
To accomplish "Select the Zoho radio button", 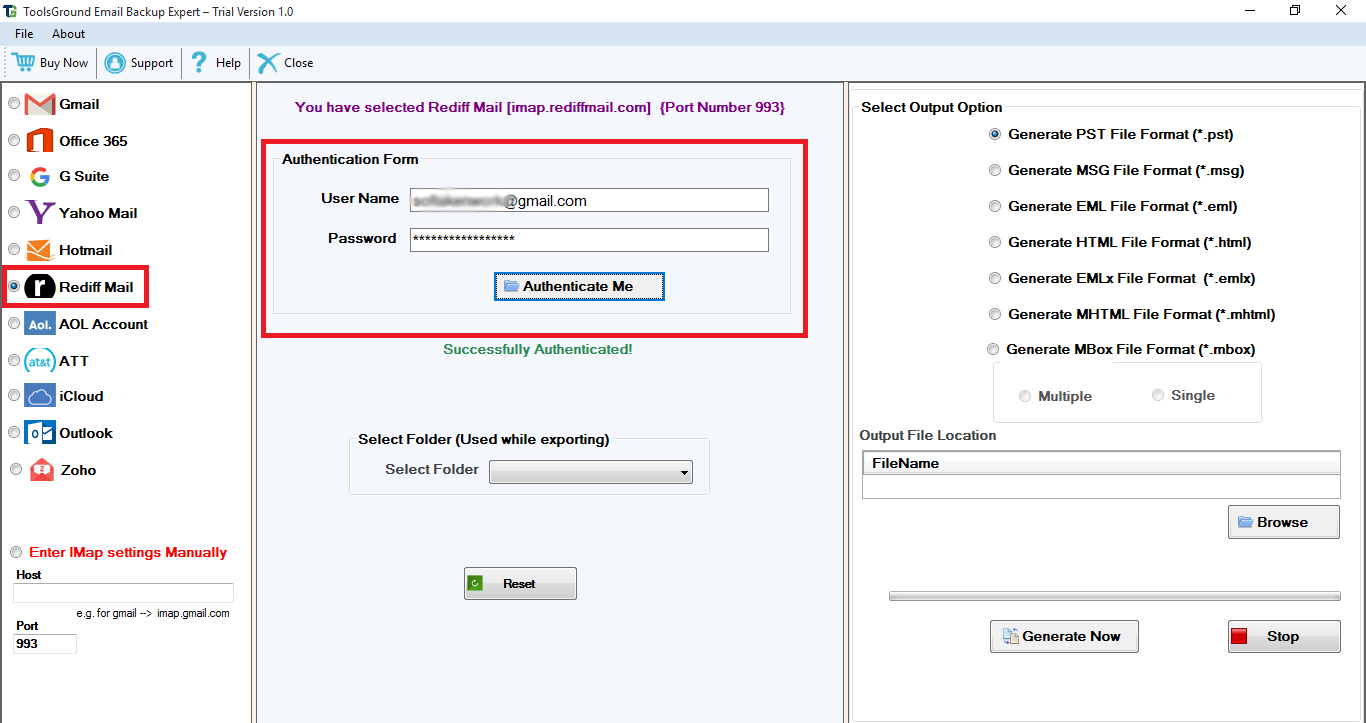I will coord(16,469).
